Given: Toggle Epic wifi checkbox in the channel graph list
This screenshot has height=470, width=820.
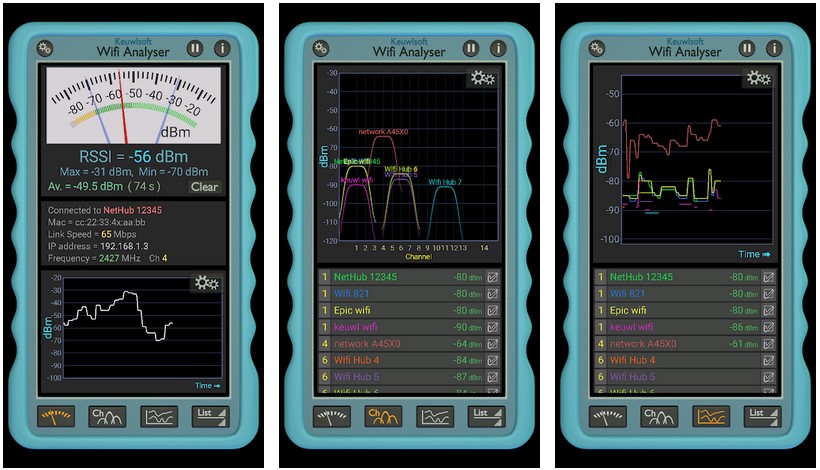Looking at the screenshot, I should click(493, 311).
